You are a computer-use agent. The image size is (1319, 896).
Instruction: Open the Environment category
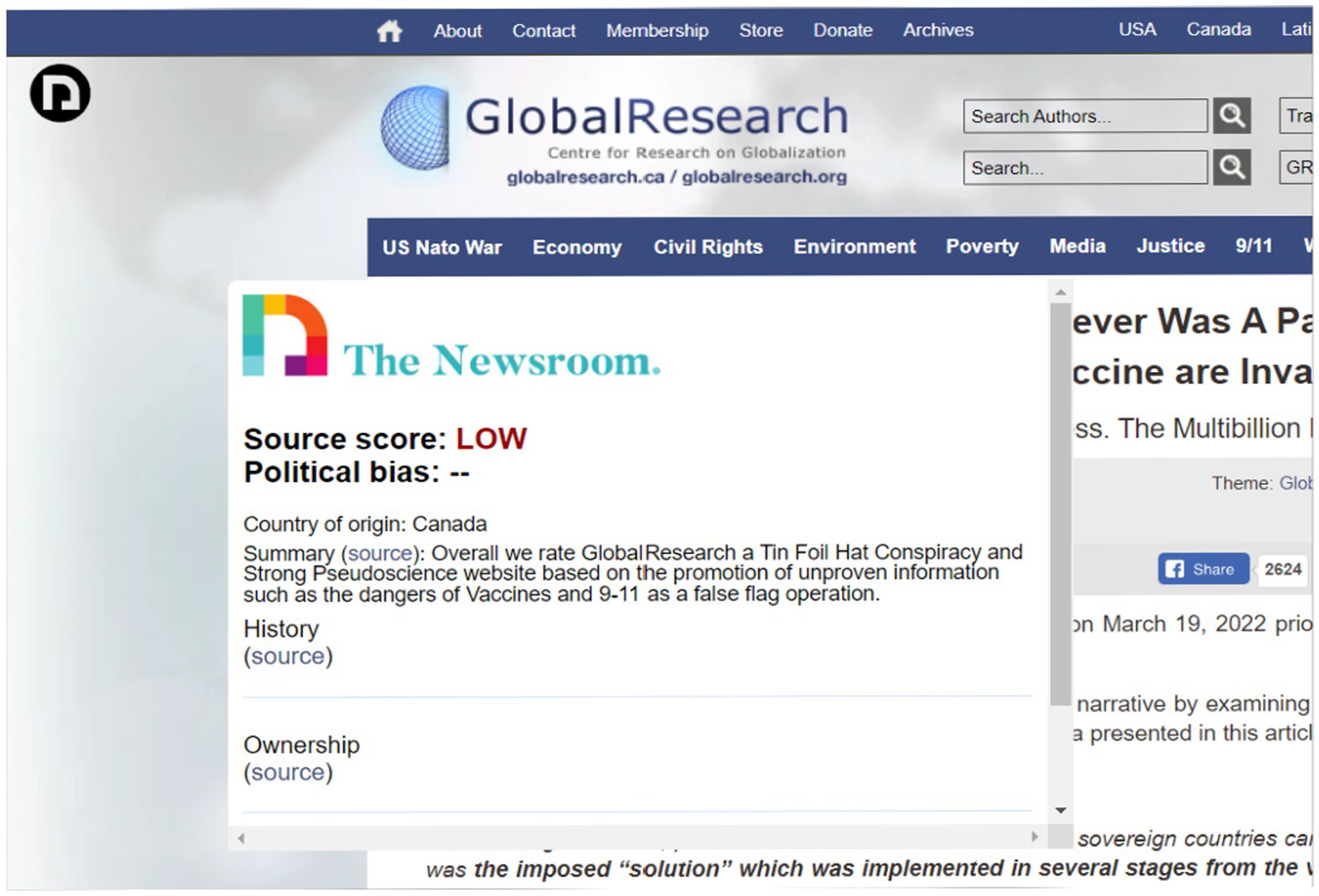coord(854,247)
